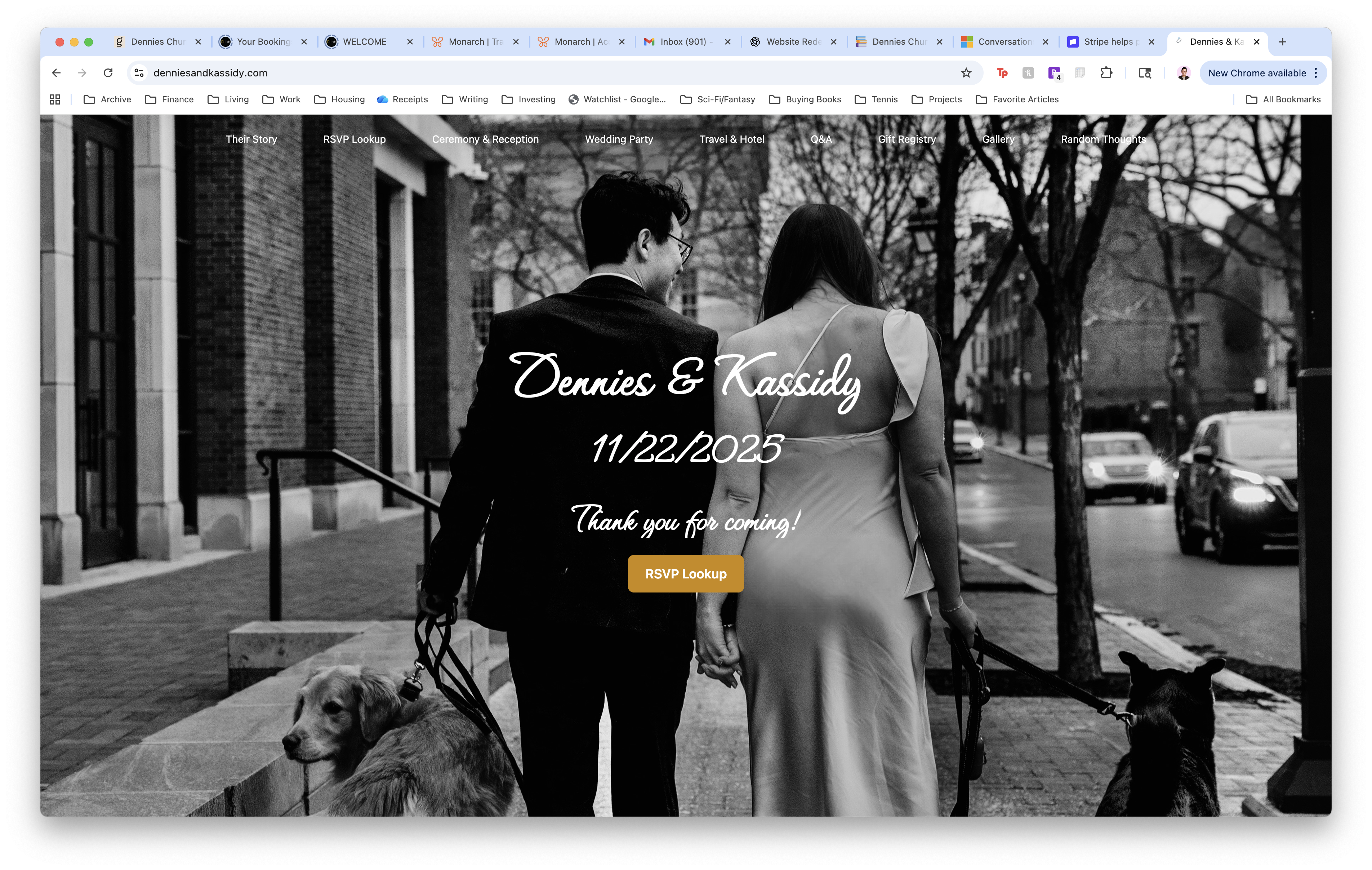Open the three-dot Chrome menu
This screenshot has height=870, width=1372.
[1315, 73]
